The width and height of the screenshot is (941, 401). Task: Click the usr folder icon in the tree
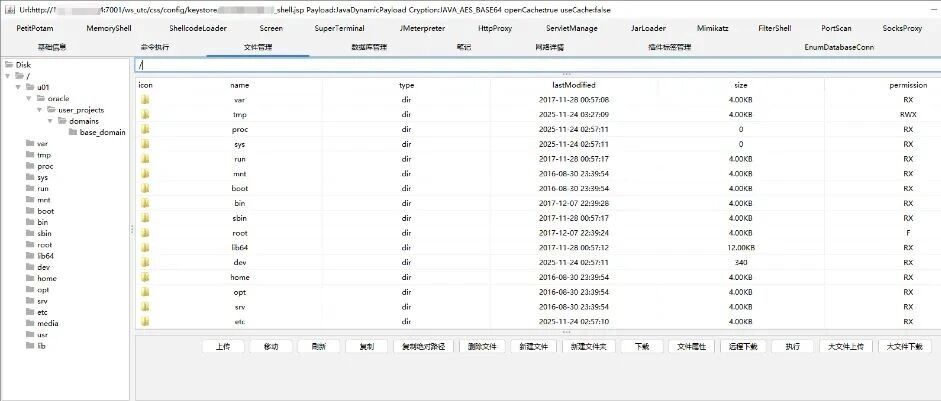click(x=30, y=334)
